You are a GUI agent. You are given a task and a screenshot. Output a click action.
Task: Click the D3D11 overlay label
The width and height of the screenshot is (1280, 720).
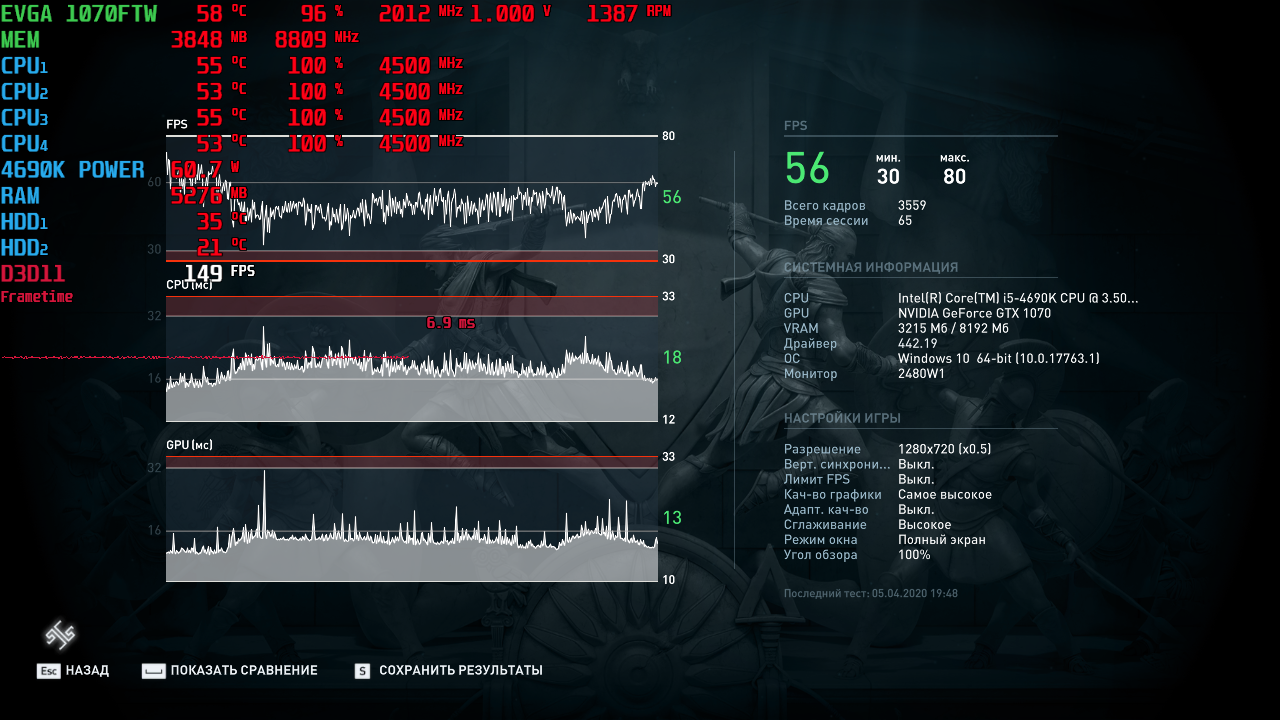click(33, 274)
